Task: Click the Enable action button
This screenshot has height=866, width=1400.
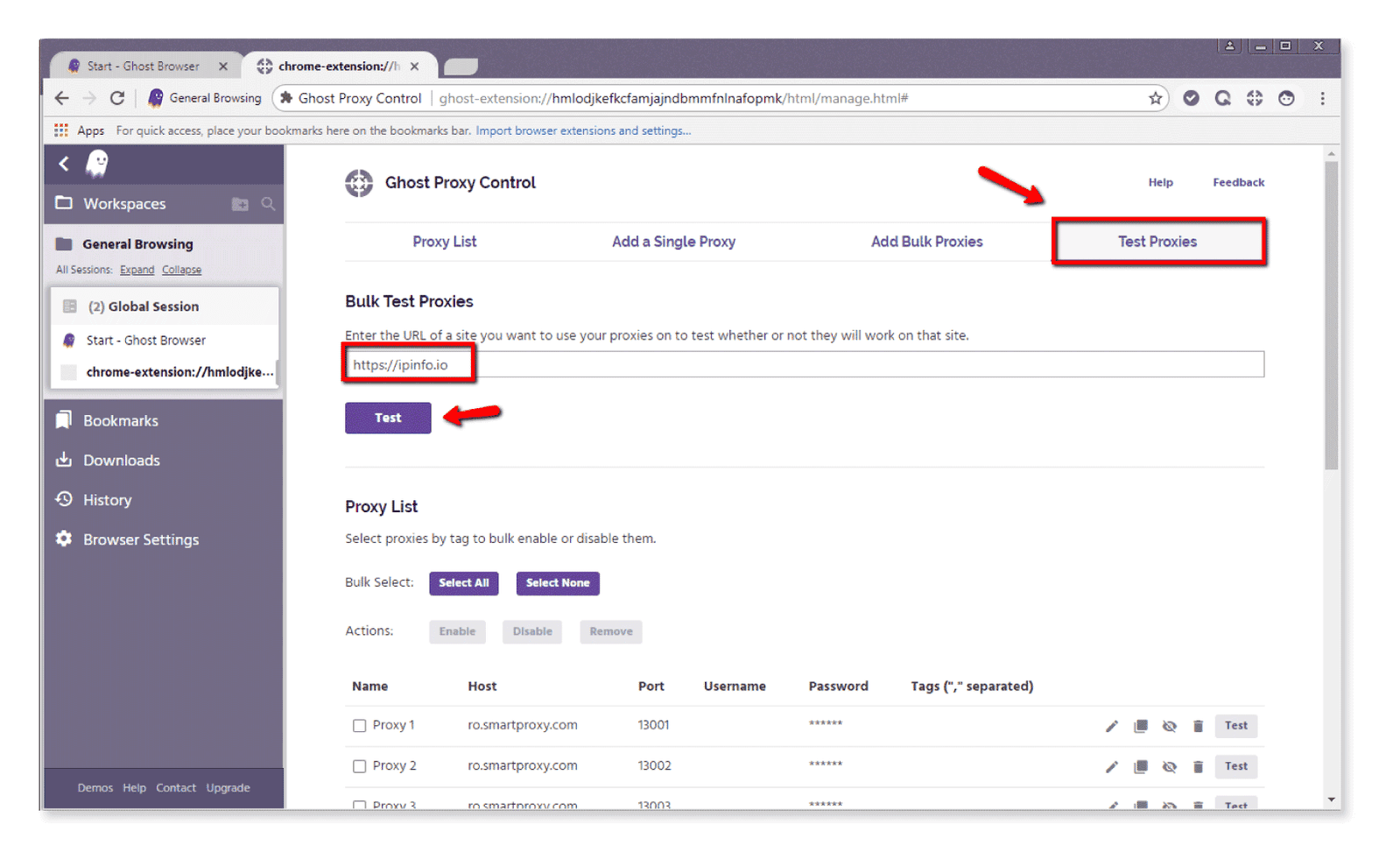Action: [457, 631]
